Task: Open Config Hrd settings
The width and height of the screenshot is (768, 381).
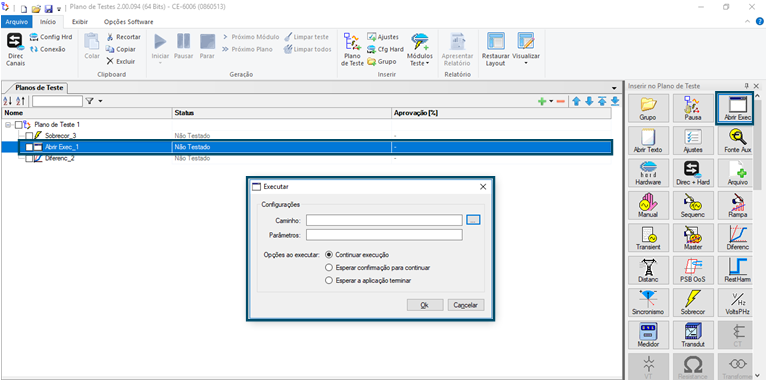Action: tap(50, 37)
